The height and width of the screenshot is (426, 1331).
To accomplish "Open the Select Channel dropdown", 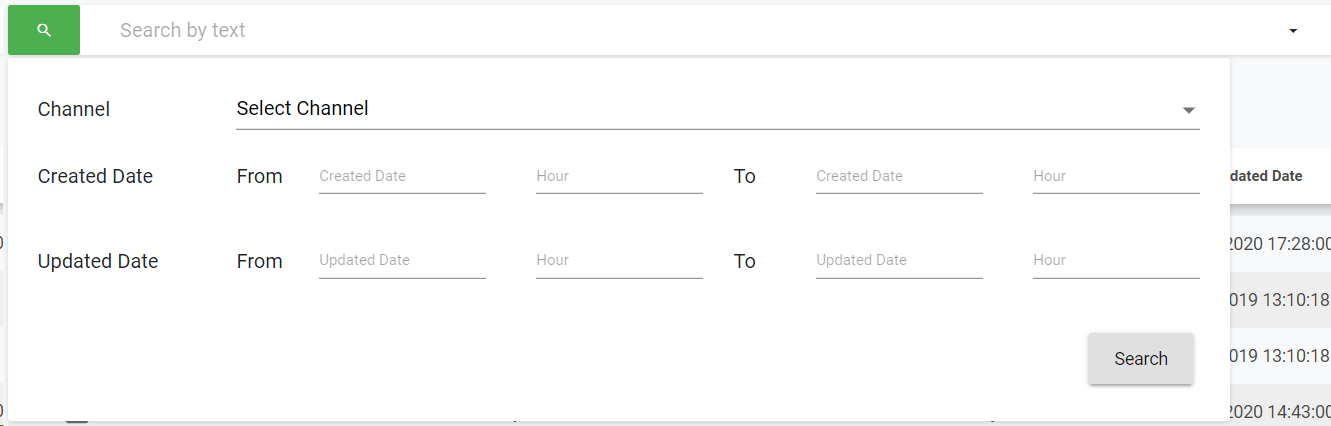I will [700, 109].
